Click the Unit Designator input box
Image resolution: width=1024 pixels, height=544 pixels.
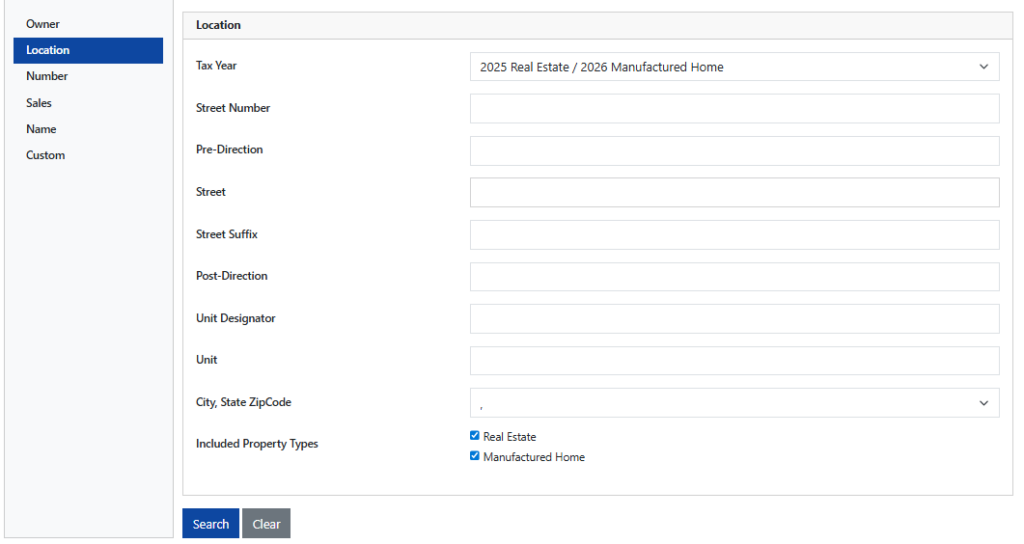734,319
